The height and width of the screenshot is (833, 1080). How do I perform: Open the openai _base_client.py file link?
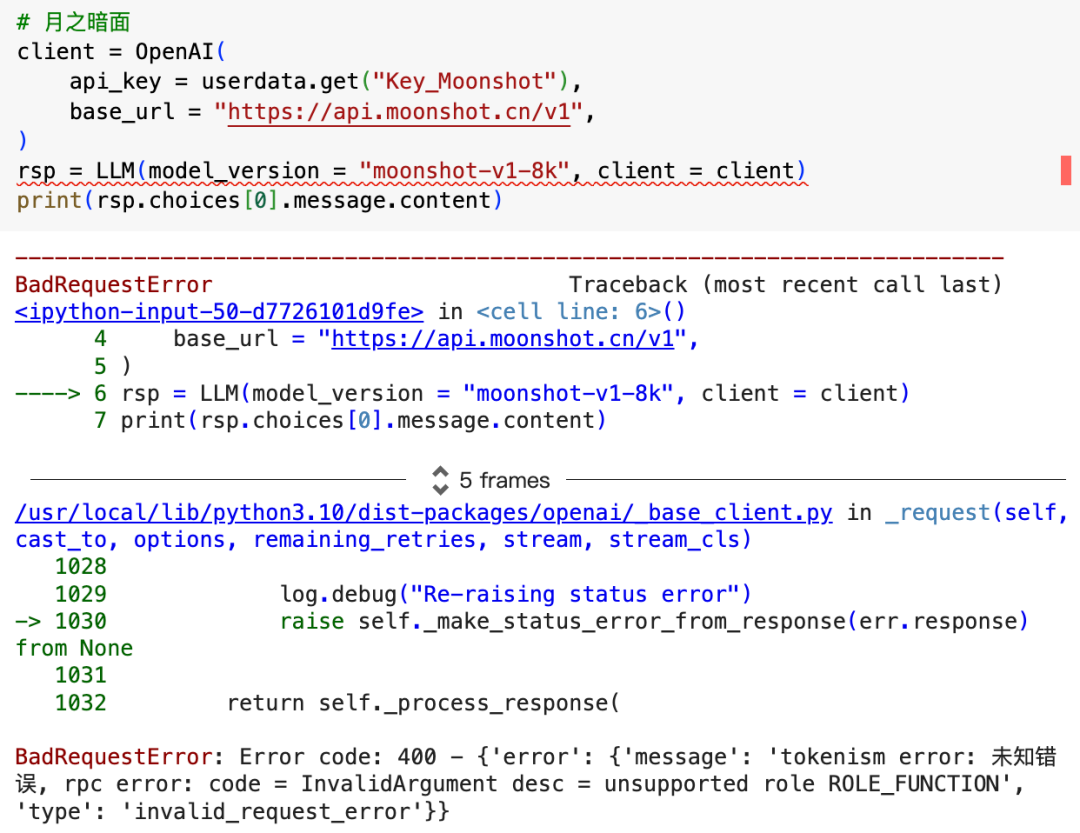(x=424, y=513)
